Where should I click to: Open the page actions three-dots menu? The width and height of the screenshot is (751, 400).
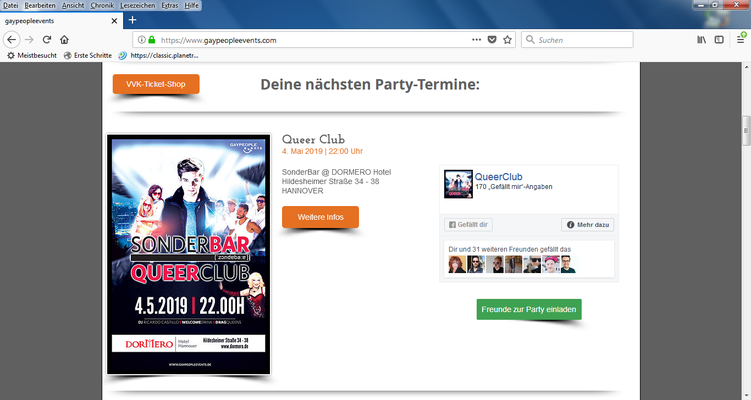click(x=477, y=40)
